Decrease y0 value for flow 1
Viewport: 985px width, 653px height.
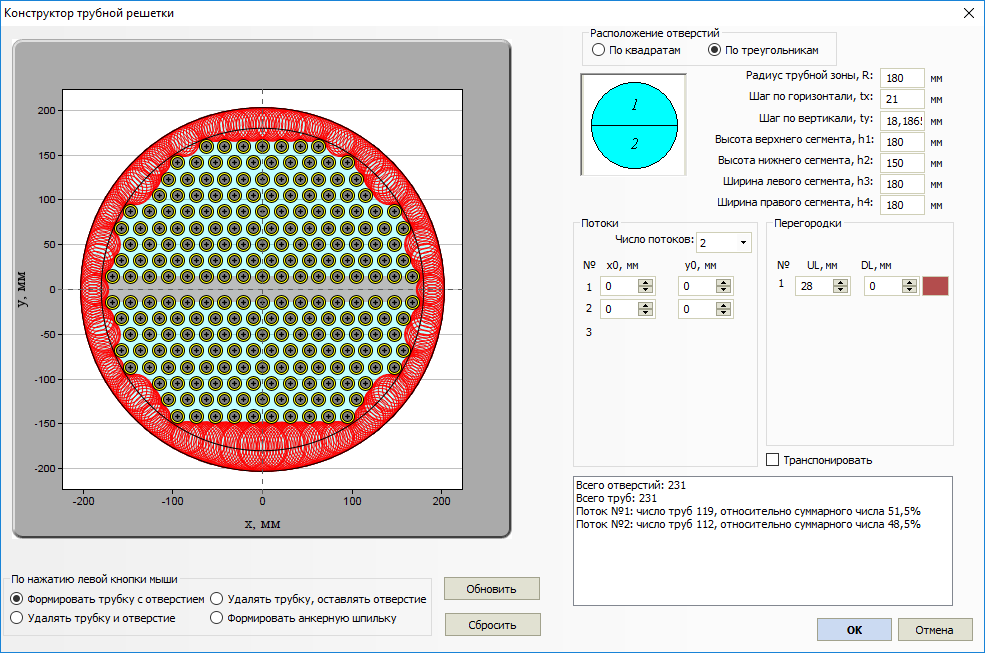tap(724, 290)
